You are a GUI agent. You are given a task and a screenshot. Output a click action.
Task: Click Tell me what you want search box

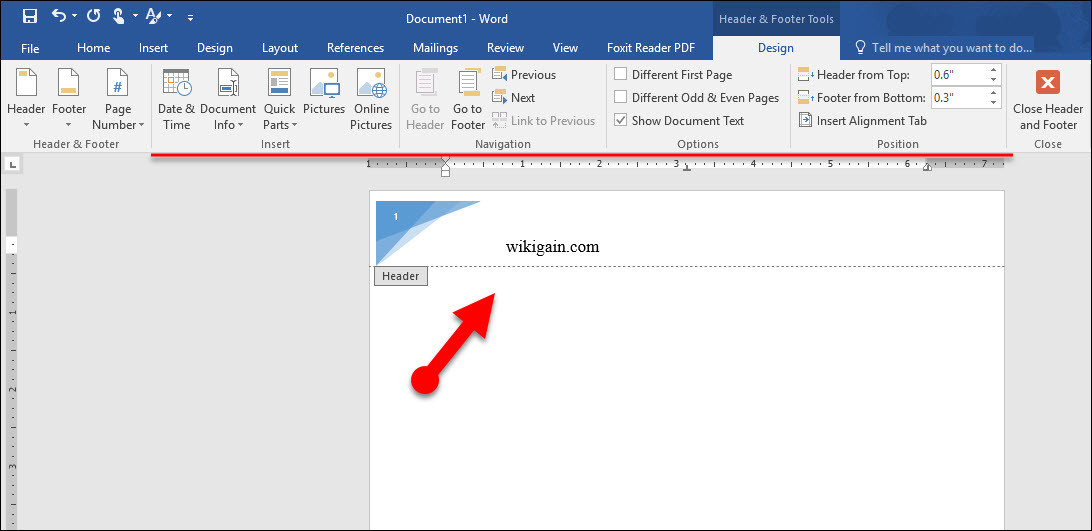pyautogui.click(x=950, y=48)
